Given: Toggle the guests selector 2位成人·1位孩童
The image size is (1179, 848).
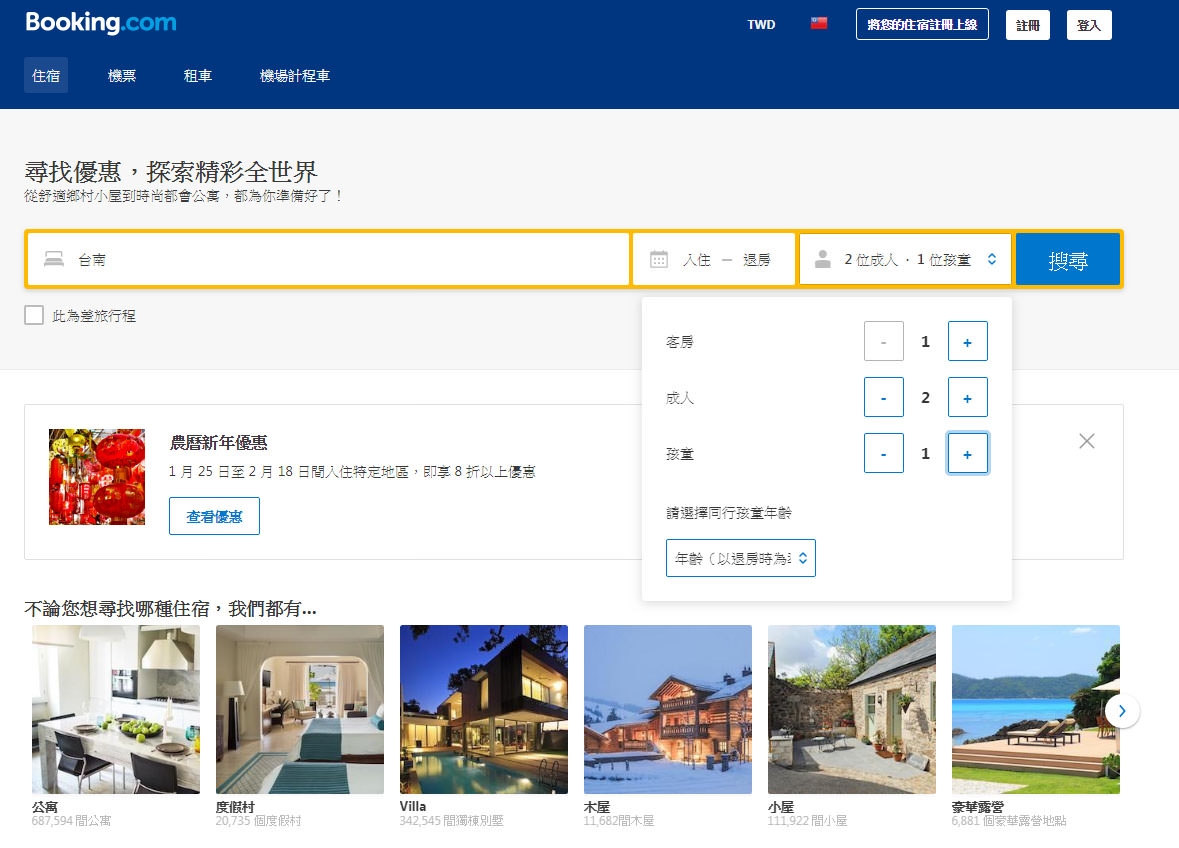Looking at the screenshot, I should point(905,259).
